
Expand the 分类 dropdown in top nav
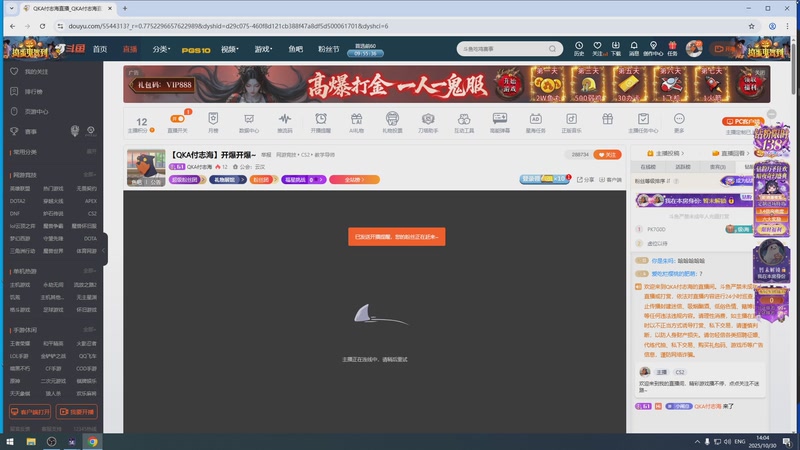pos(161,49)
